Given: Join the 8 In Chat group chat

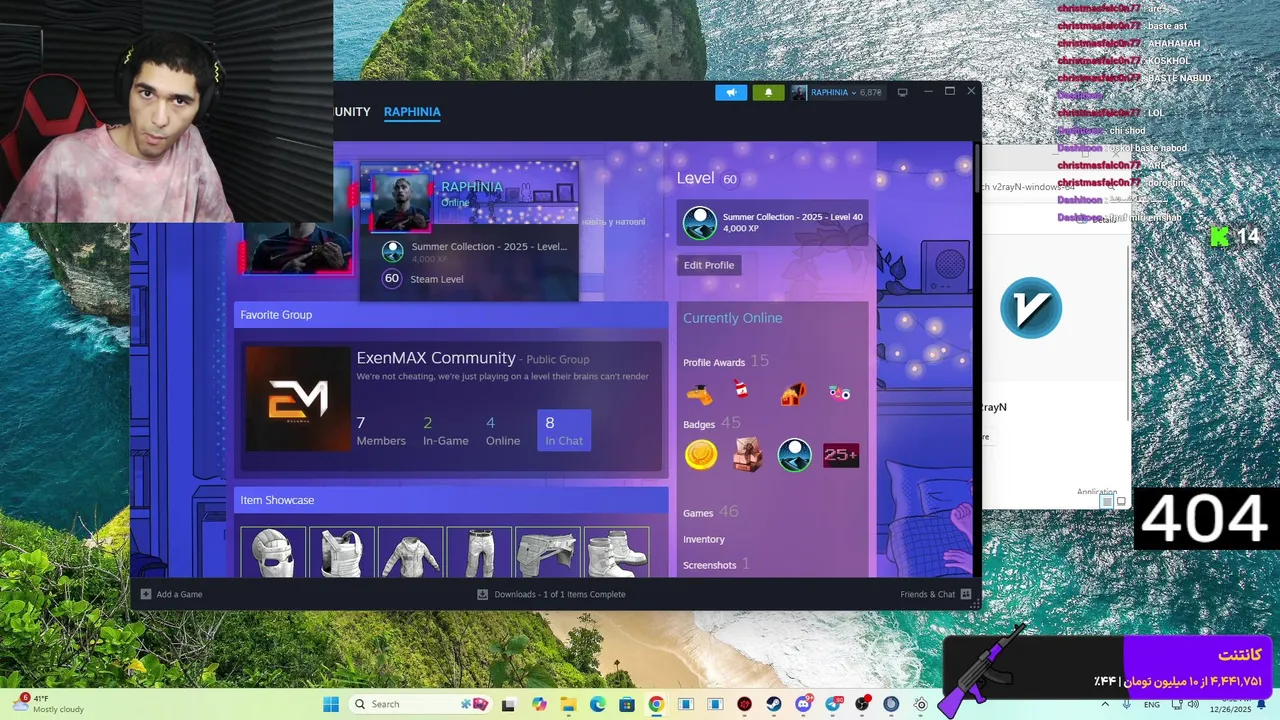Looking at the screenshot, I should coord(564,430).
